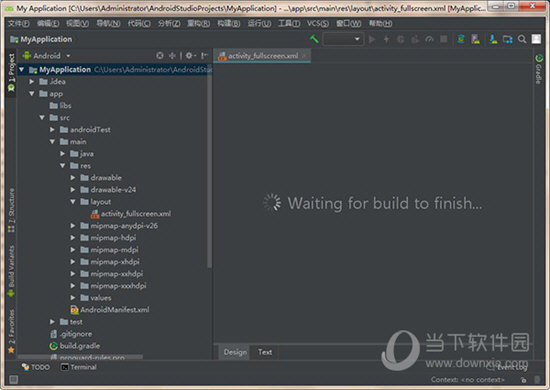Open the Project panel gear settings
The width and height of the screenshot is (550, 390).
click(190, 55)
